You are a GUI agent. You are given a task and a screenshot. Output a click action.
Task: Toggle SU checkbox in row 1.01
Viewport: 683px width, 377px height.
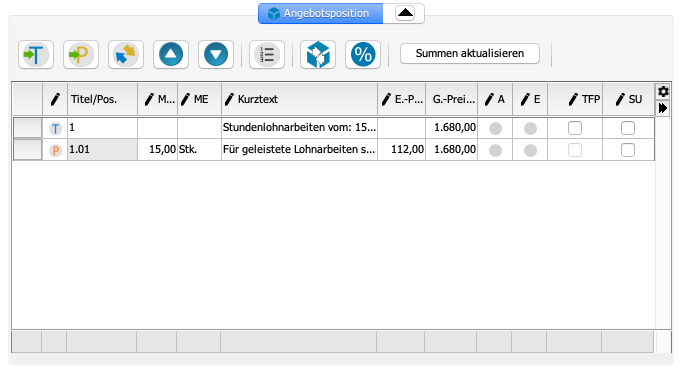[x=628, y=150]
